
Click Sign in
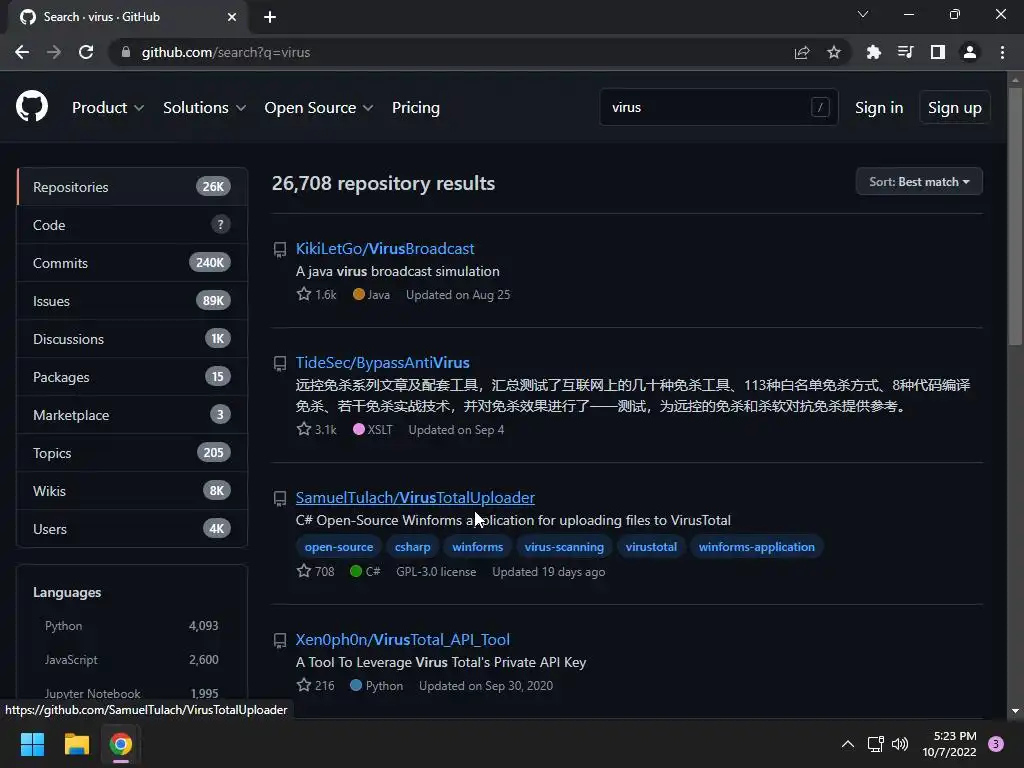(x=879, y=108)
